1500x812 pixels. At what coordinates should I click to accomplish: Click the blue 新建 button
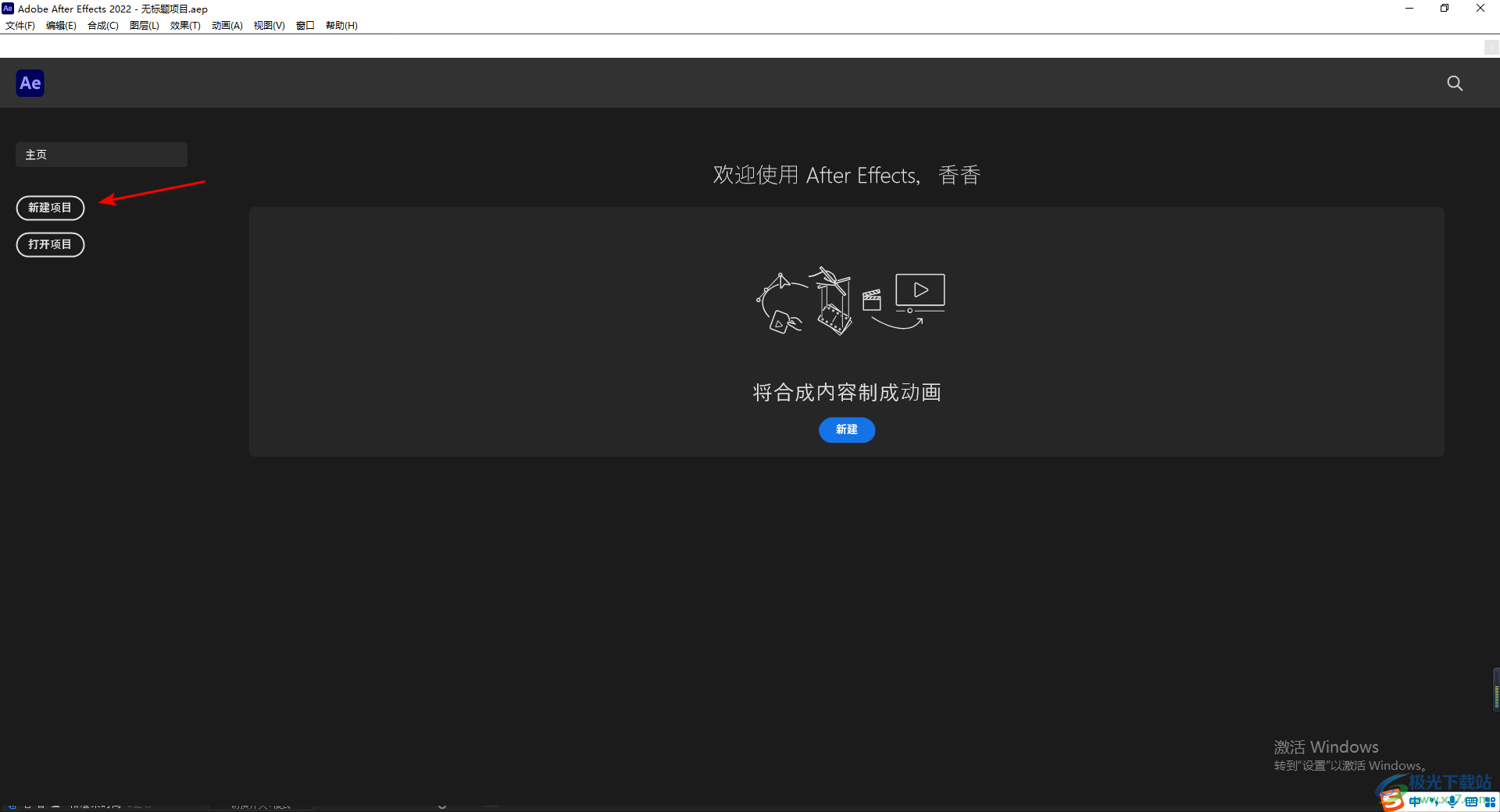[x=847, y=429]
